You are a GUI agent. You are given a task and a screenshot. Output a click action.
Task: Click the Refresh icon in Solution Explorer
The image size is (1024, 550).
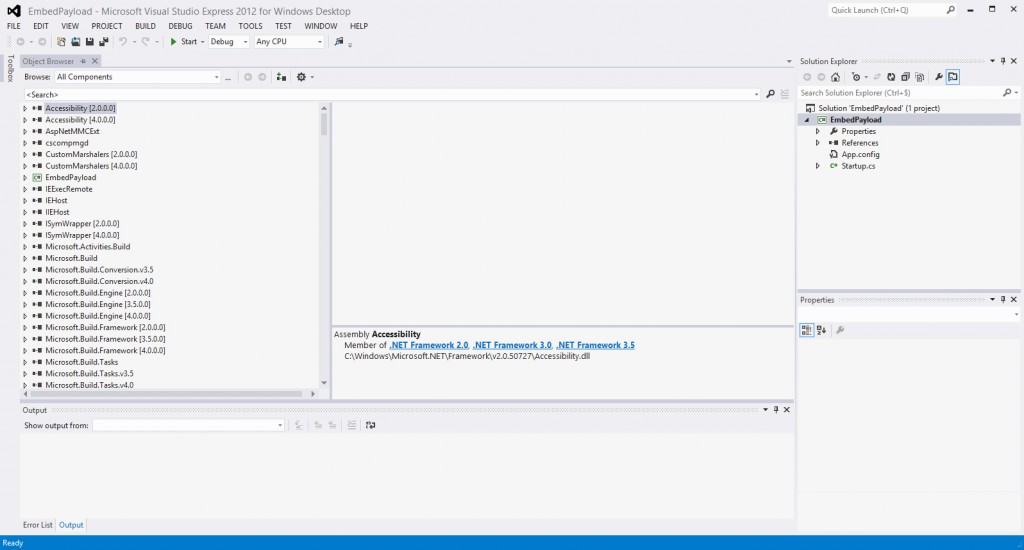(x=891, y=77)
